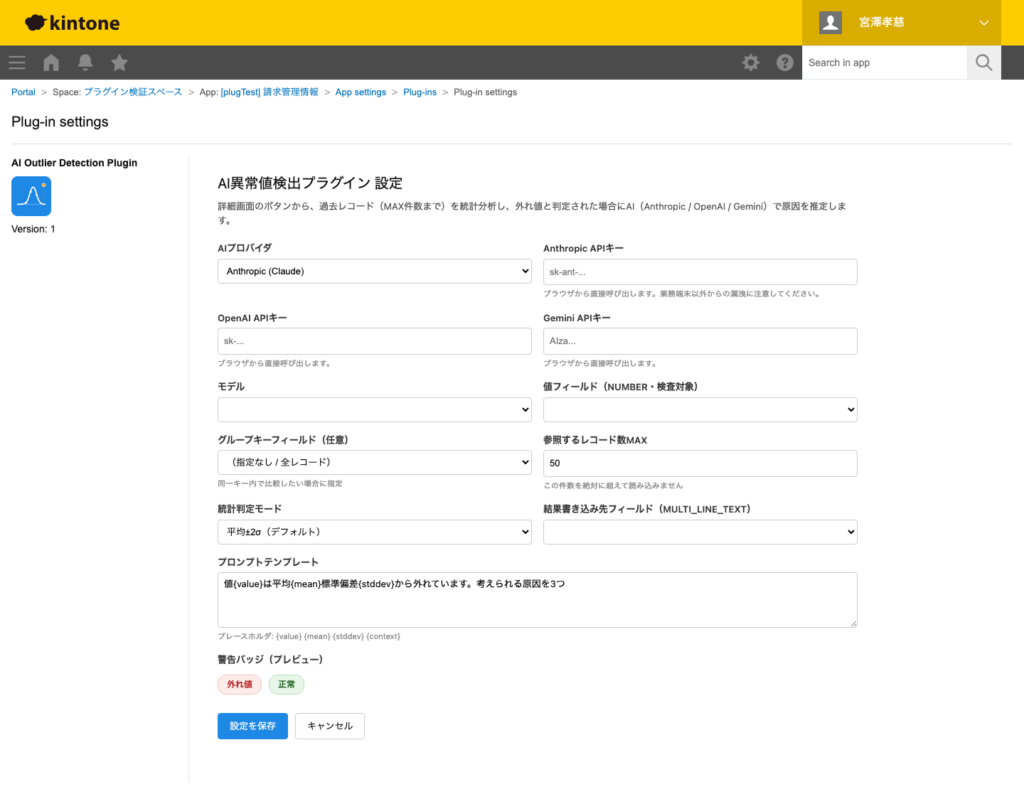Open the モデル dropdown
This screenshot has width=1024, height=799.
(374, 409)
